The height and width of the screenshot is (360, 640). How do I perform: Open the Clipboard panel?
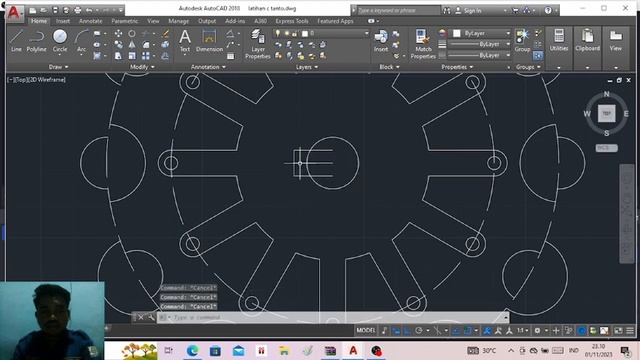(x=587, y=40)
